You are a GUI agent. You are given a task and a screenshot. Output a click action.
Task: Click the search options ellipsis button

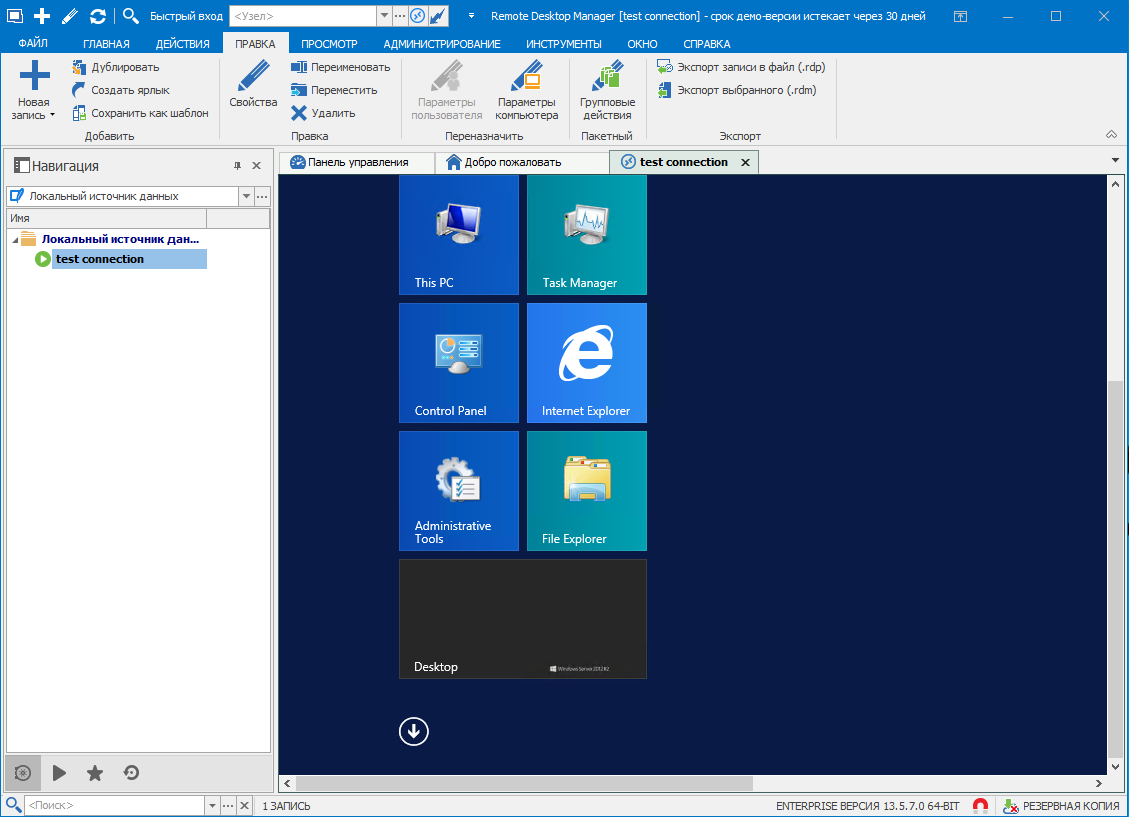click(x=228, y=806)
